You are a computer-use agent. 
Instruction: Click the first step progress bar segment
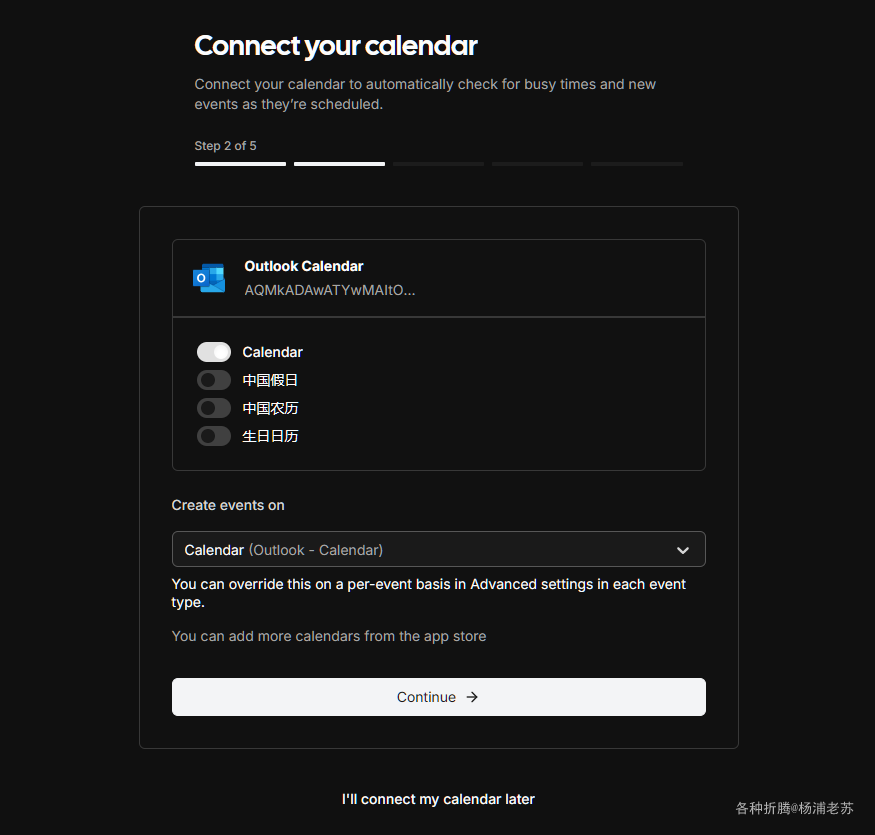click(240, 164)
